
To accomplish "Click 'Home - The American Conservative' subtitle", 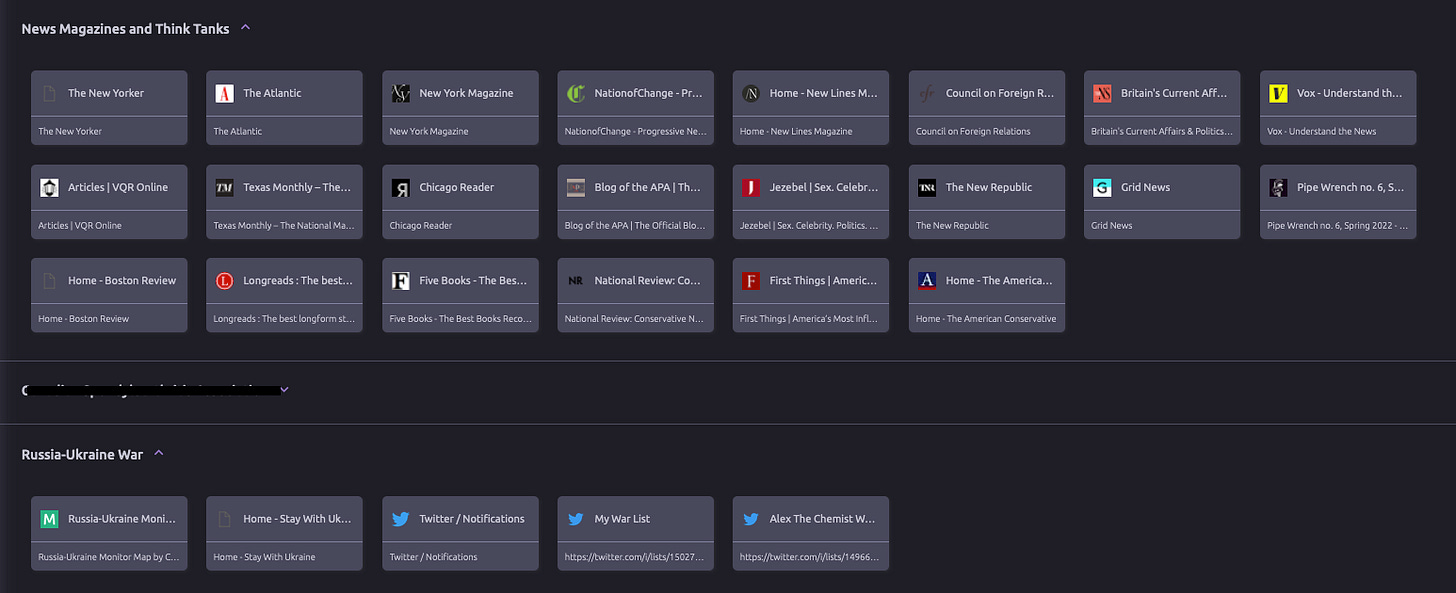I will (x=986, y=319).
